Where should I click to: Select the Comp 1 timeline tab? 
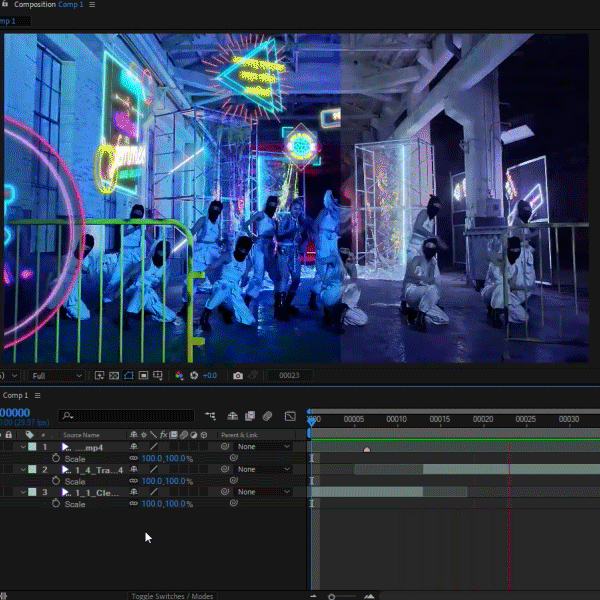[x=15, y=395]
